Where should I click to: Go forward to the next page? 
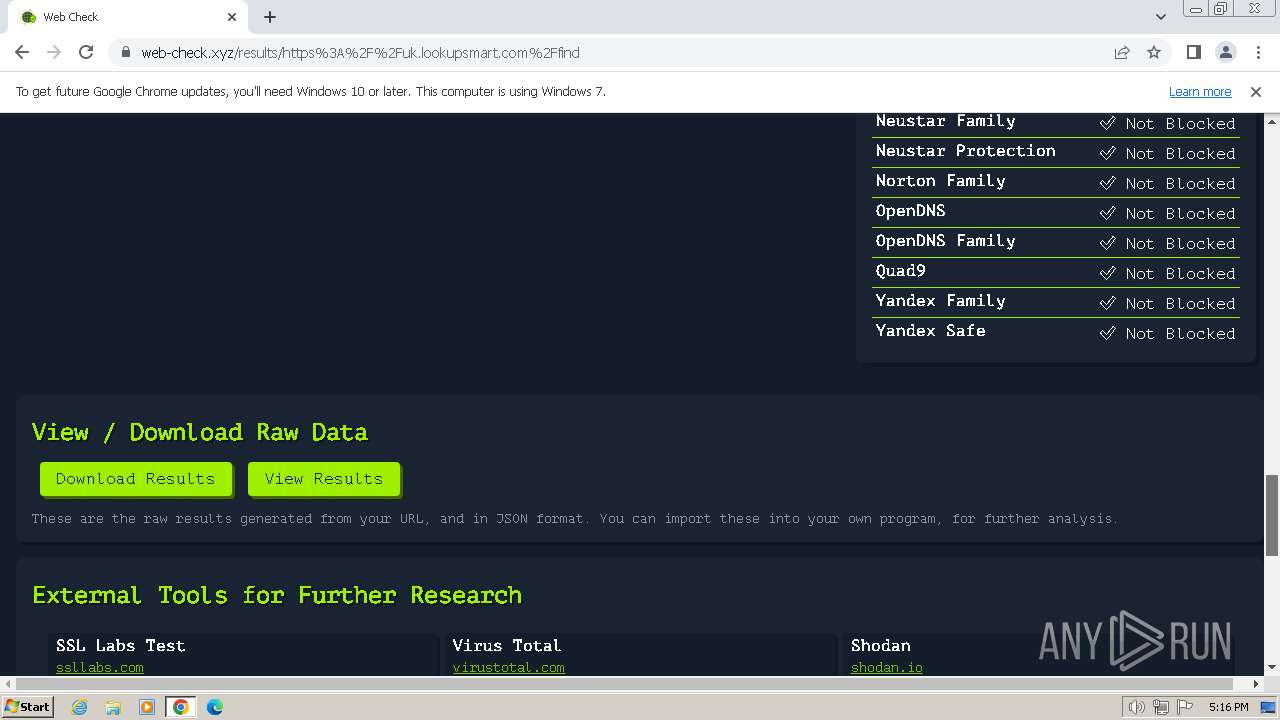(54, 52)
